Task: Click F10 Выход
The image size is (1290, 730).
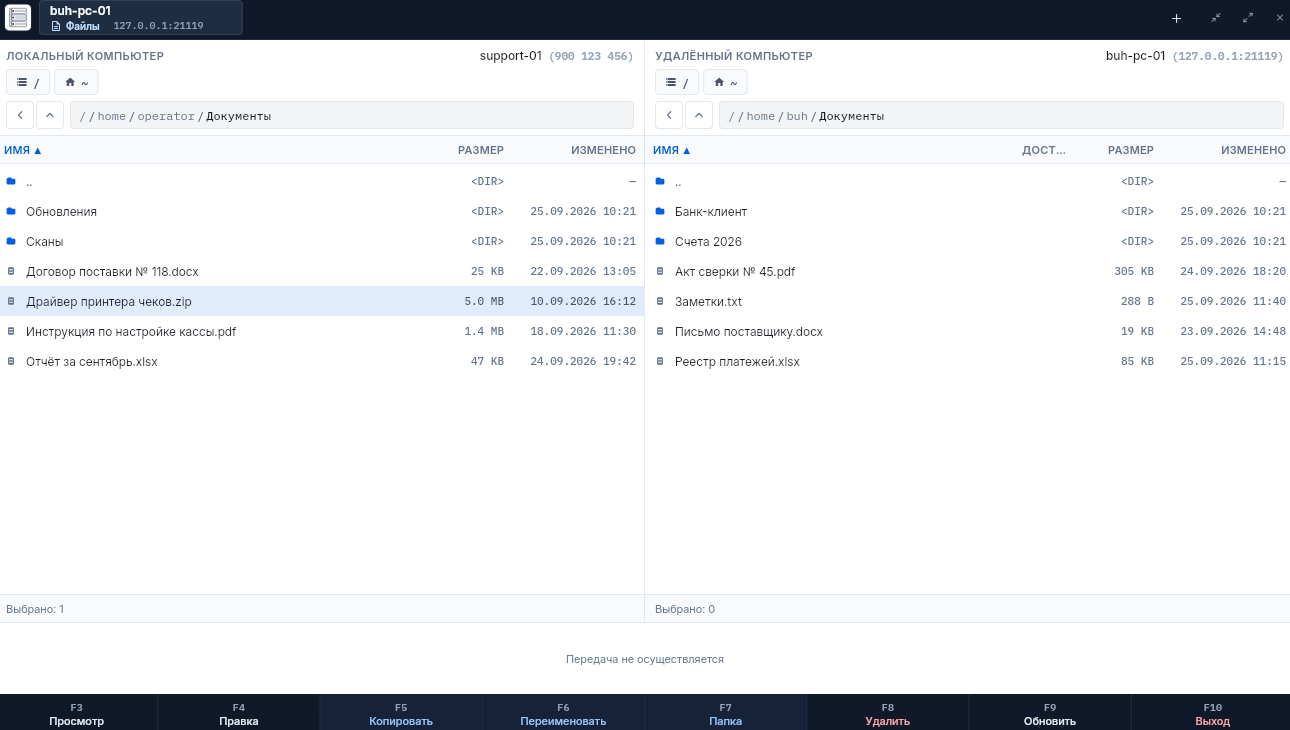Action: (x=1212, y=713)
